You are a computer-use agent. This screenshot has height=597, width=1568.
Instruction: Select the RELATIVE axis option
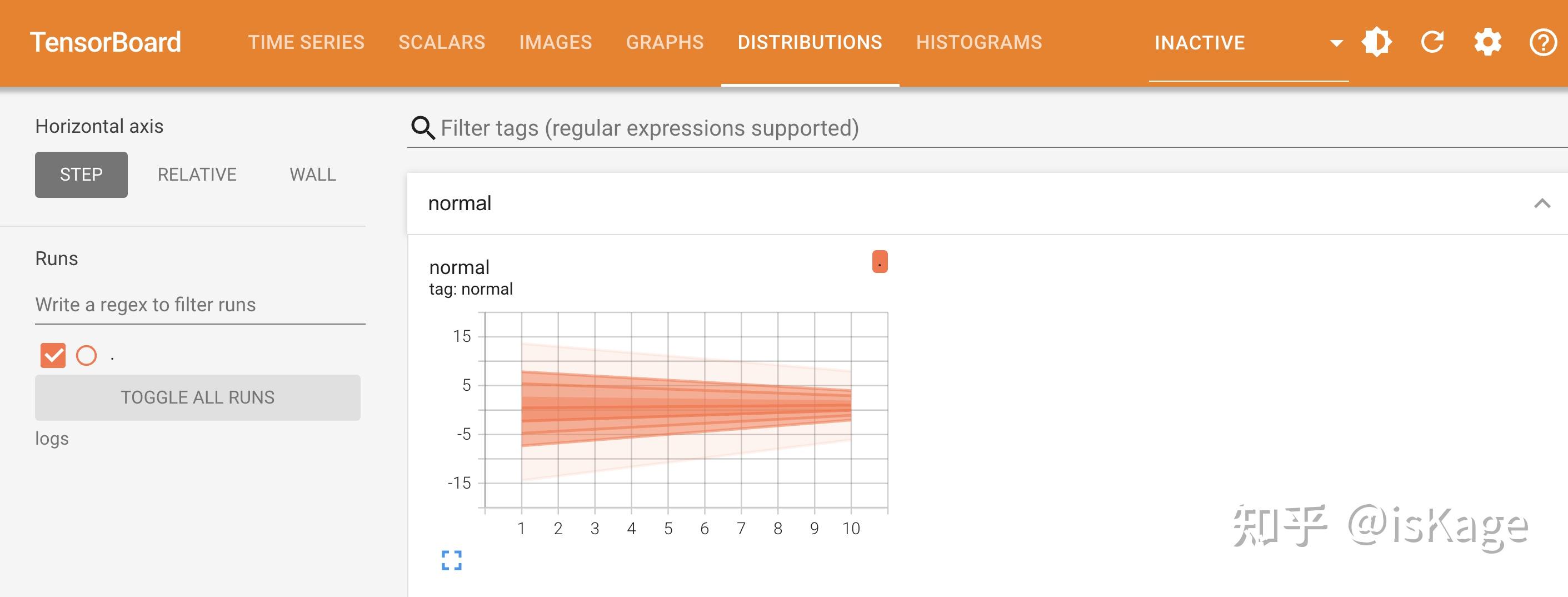click(197, 174)
